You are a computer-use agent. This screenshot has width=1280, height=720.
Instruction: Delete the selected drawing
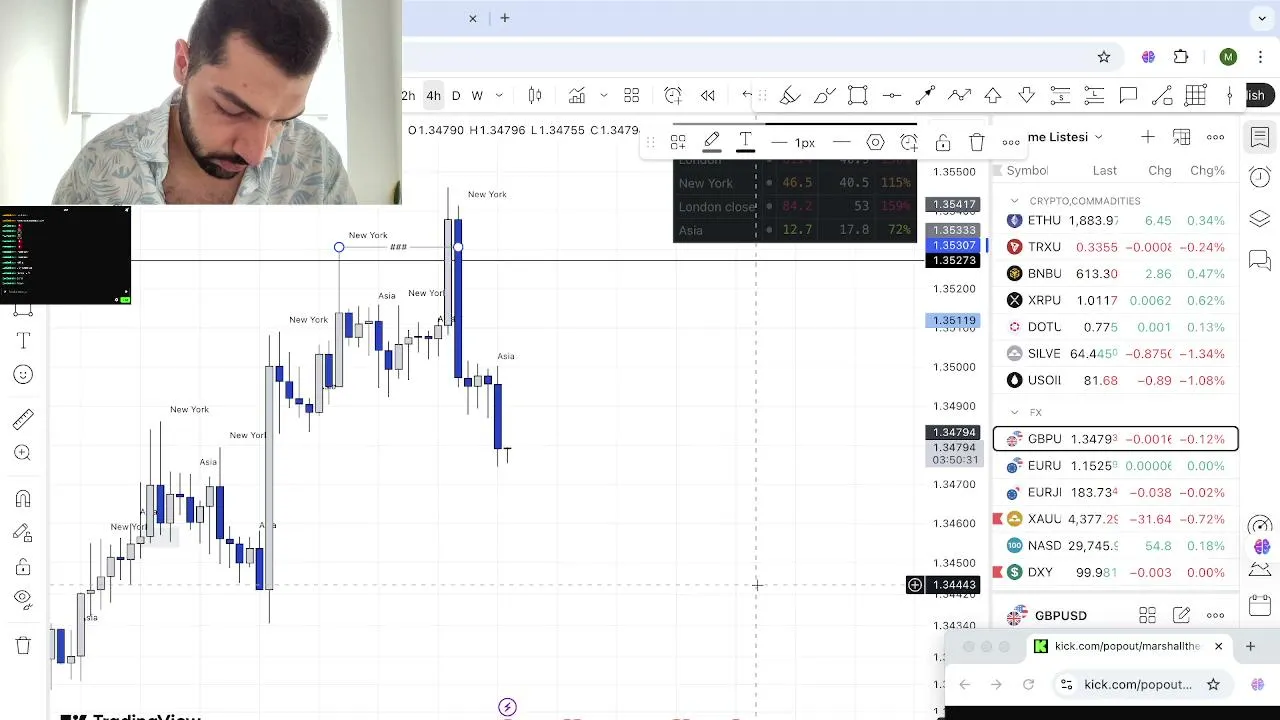(977, 143)
